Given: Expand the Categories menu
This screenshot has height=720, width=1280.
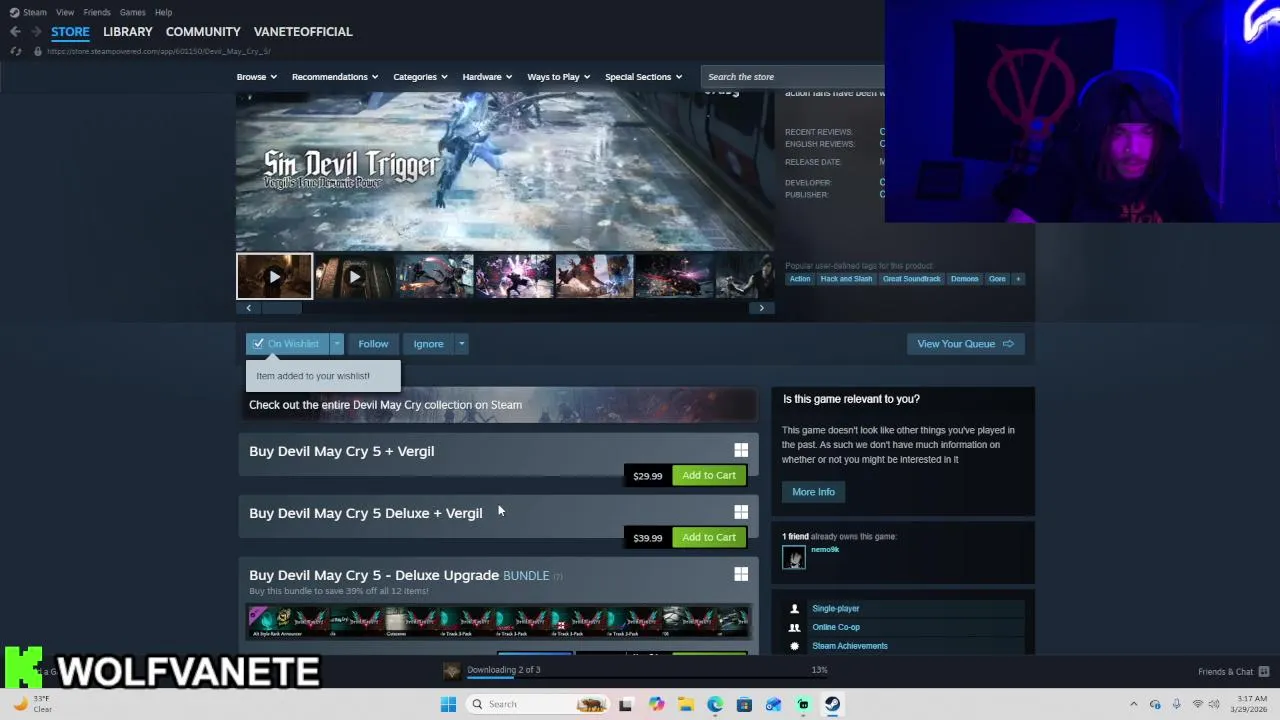Looking at the screenshot, I should (x=420, y=77).
